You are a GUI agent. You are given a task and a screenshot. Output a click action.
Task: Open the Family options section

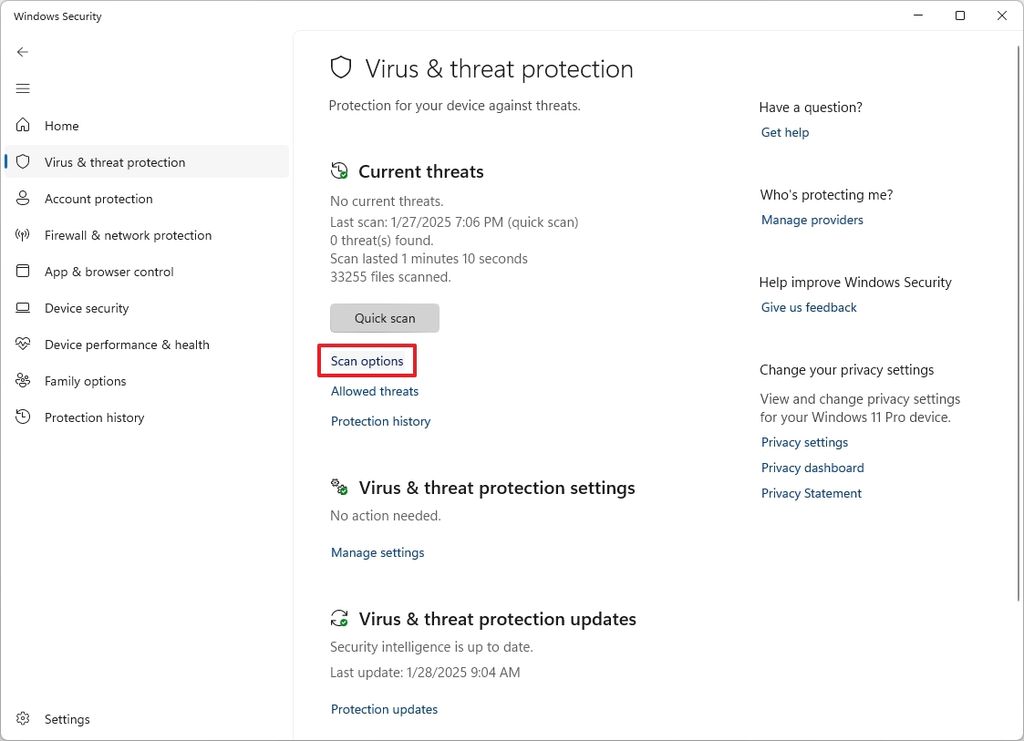[85, 381]
